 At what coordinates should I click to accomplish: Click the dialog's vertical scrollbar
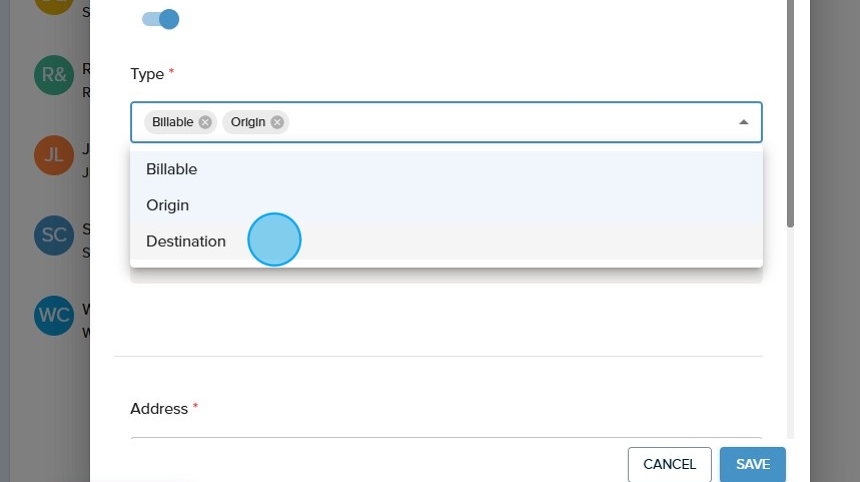[790, 110]
